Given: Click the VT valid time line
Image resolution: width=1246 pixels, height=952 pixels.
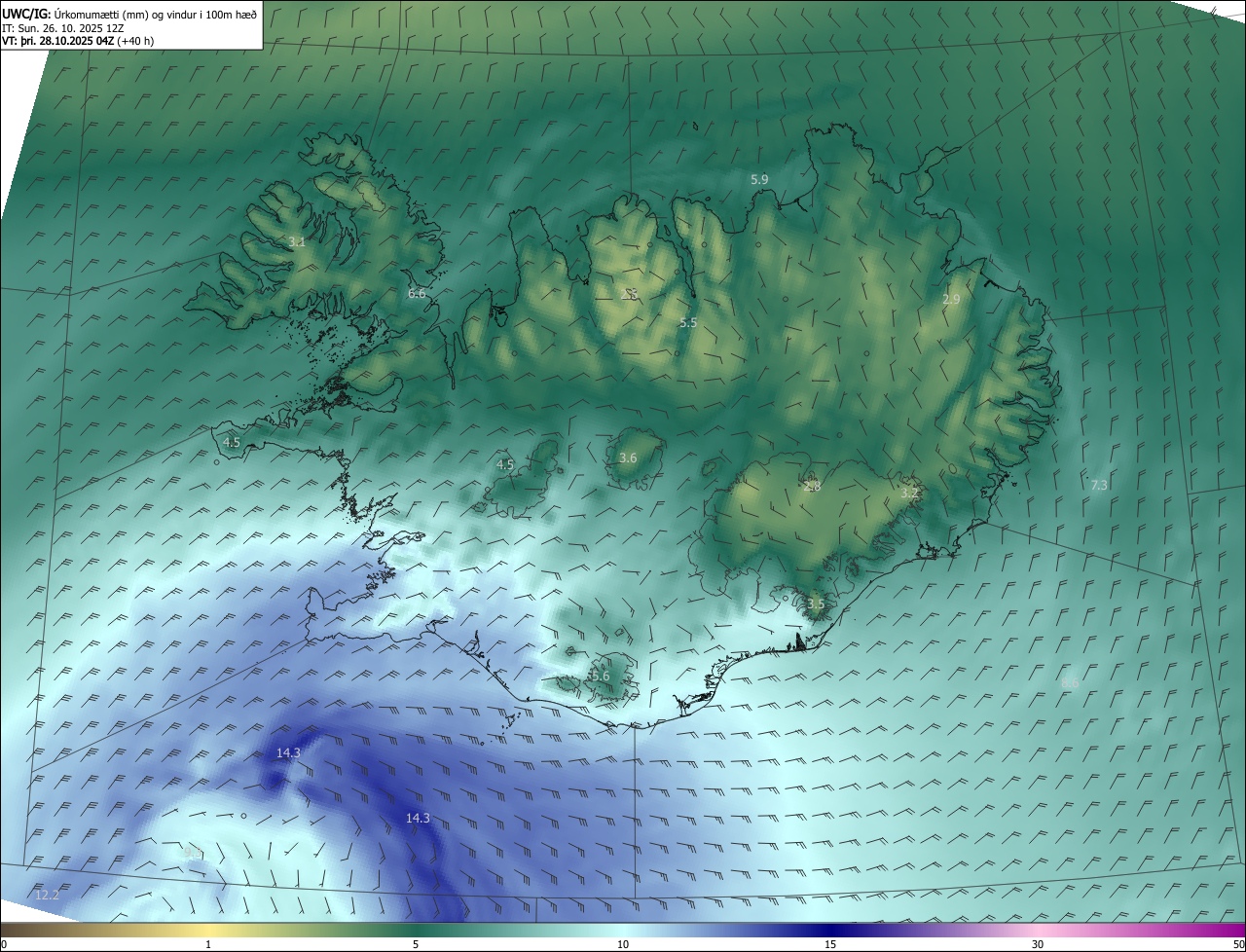Looking at the screenshot, I should pos(78,41).
